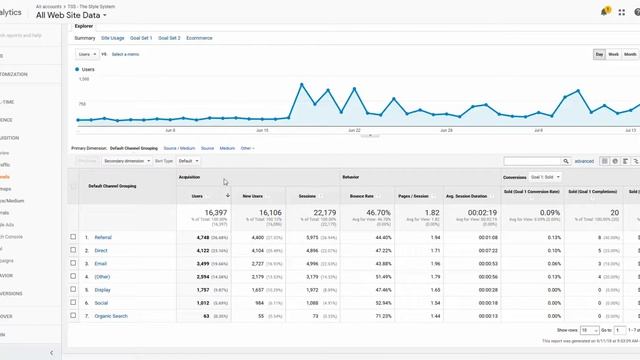
Task: Select the Goal Set 1 metric group
Action: (141, 38)
